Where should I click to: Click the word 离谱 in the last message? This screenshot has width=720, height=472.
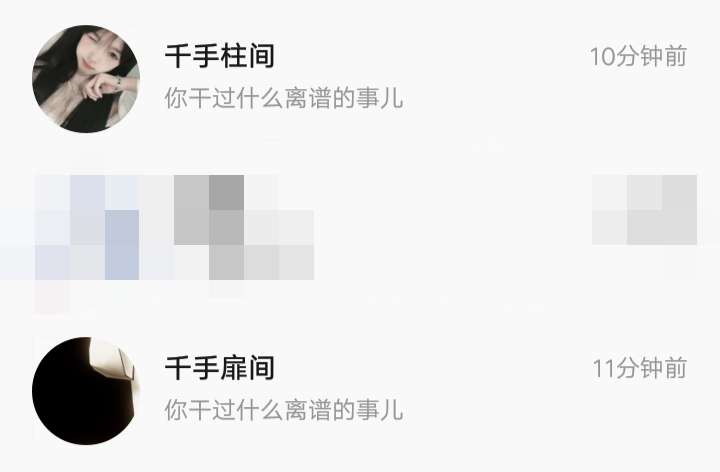click(308, 410)
